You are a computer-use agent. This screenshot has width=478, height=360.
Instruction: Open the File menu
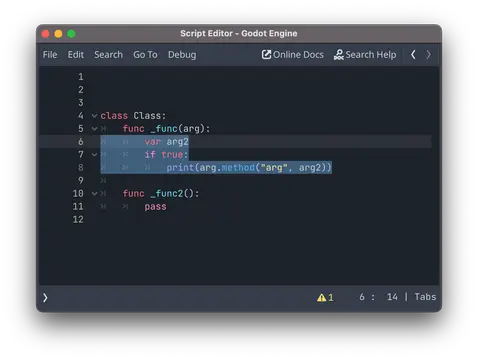50,55
